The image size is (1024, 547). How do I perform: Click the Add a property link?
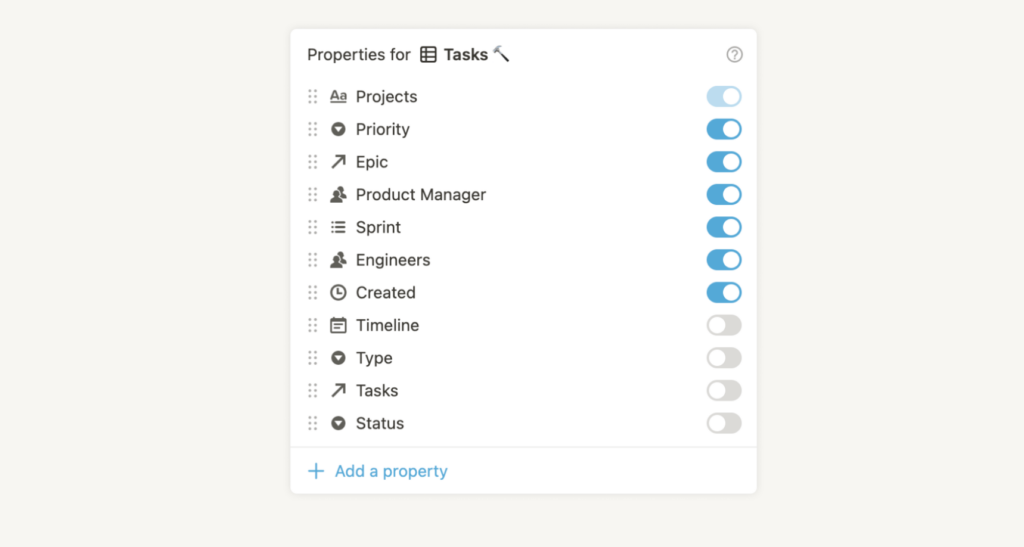[391, 471]
